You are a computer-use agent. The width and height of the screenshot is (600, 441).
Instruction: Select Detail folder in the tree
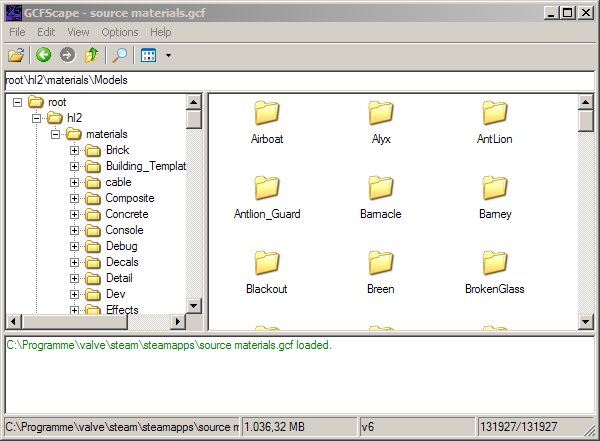tap(119, 278)
